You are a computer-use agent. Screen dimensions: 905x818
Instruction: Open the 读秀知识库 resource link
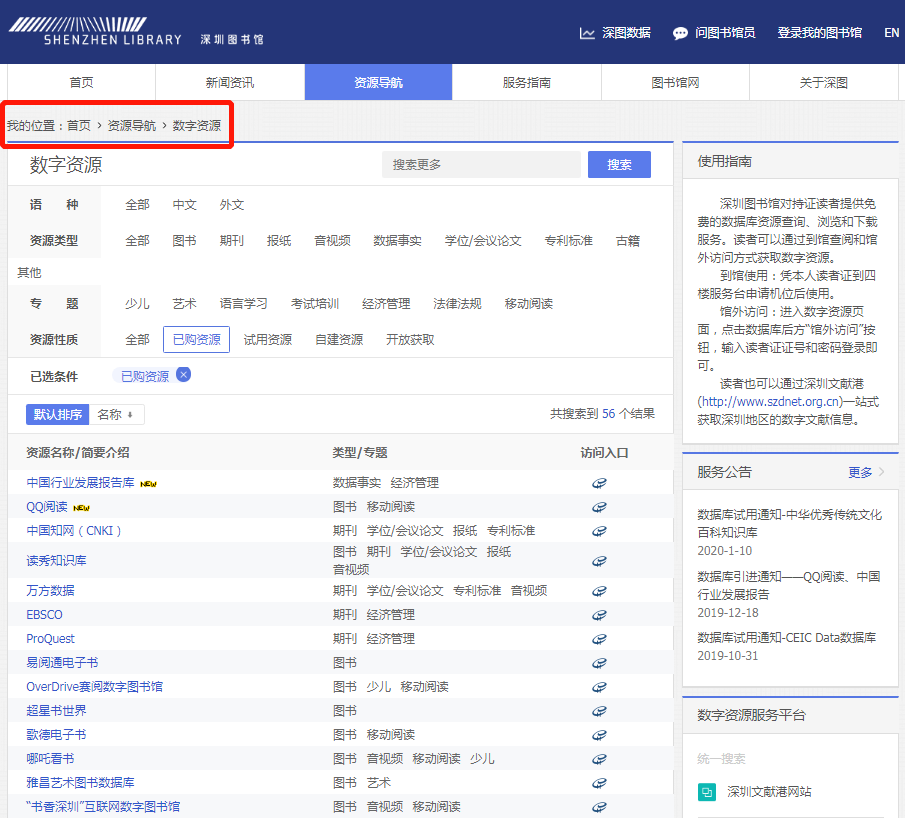click(x=57, y=561)
